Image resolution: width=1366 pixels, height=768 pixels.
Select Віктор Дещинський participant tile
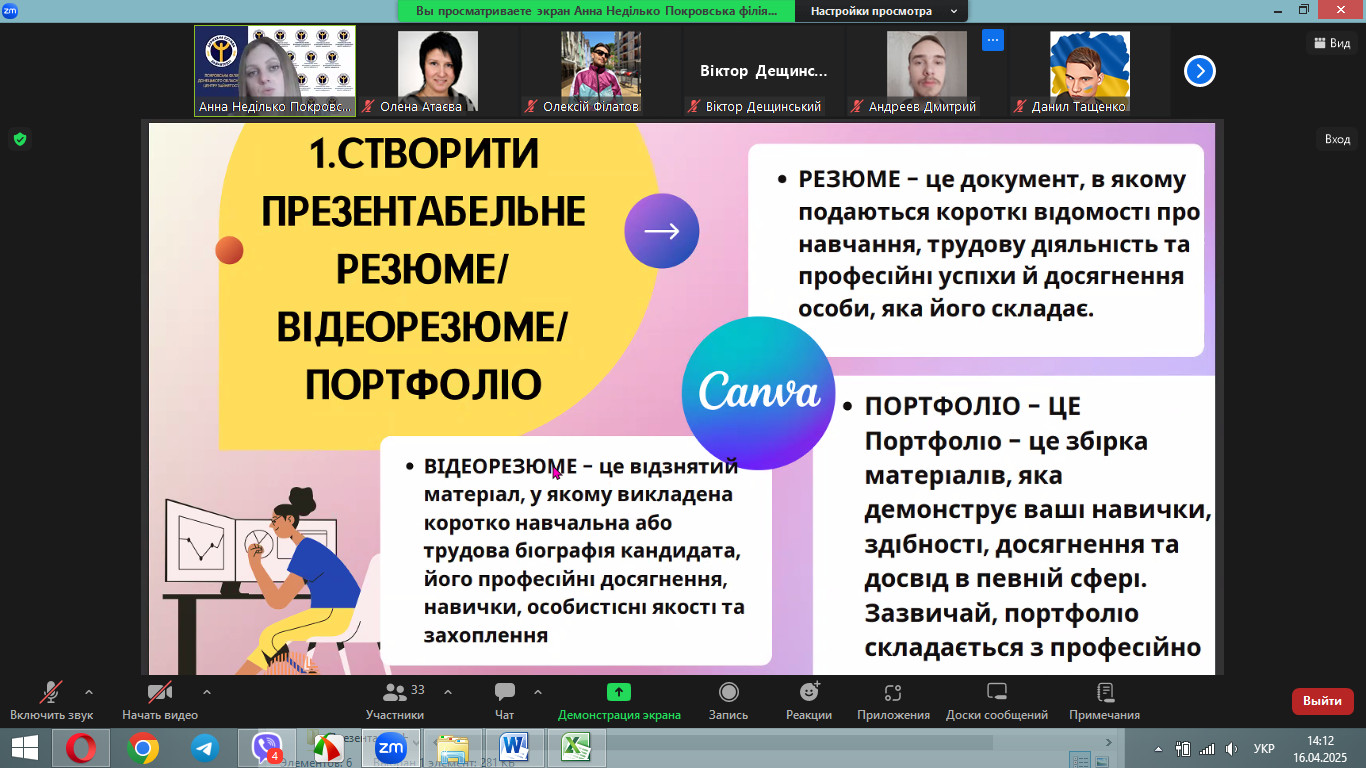(x=763, y=71)
